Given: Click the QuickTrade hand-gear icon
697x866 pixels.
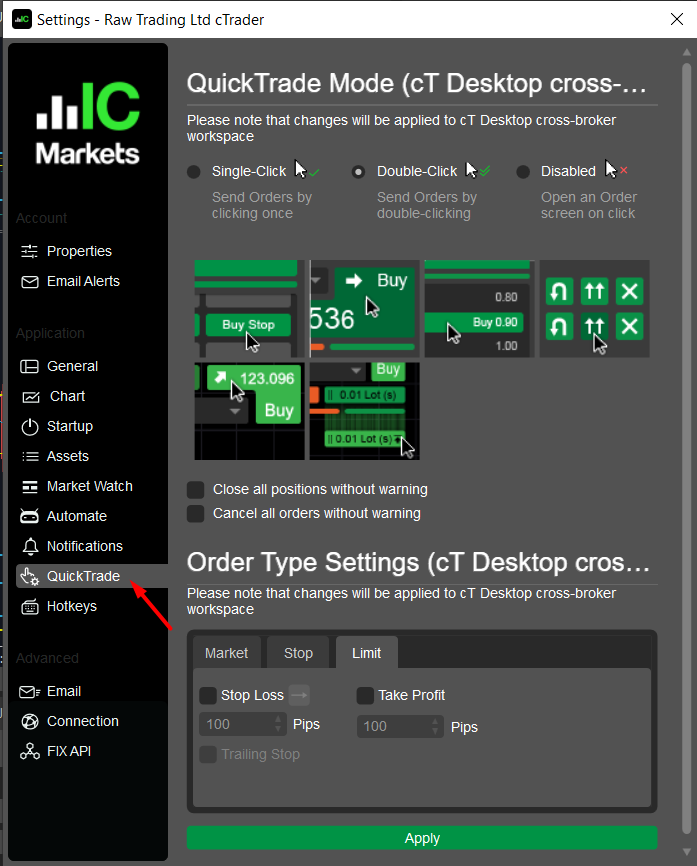Looking at the screenshot, I should click(29, 576).
